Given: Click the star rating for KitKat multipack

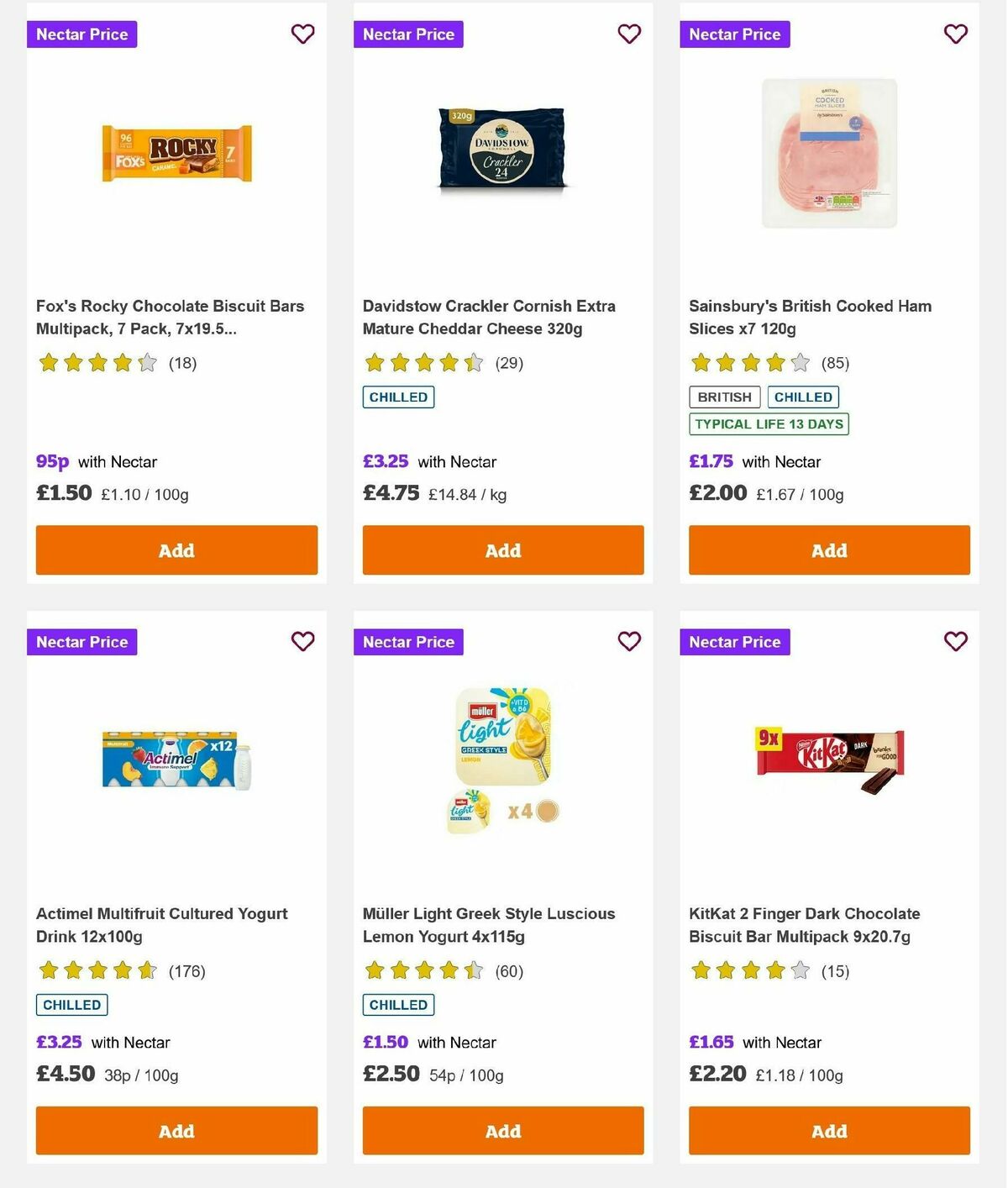Looking at the screenshot, I should [748, 970].
